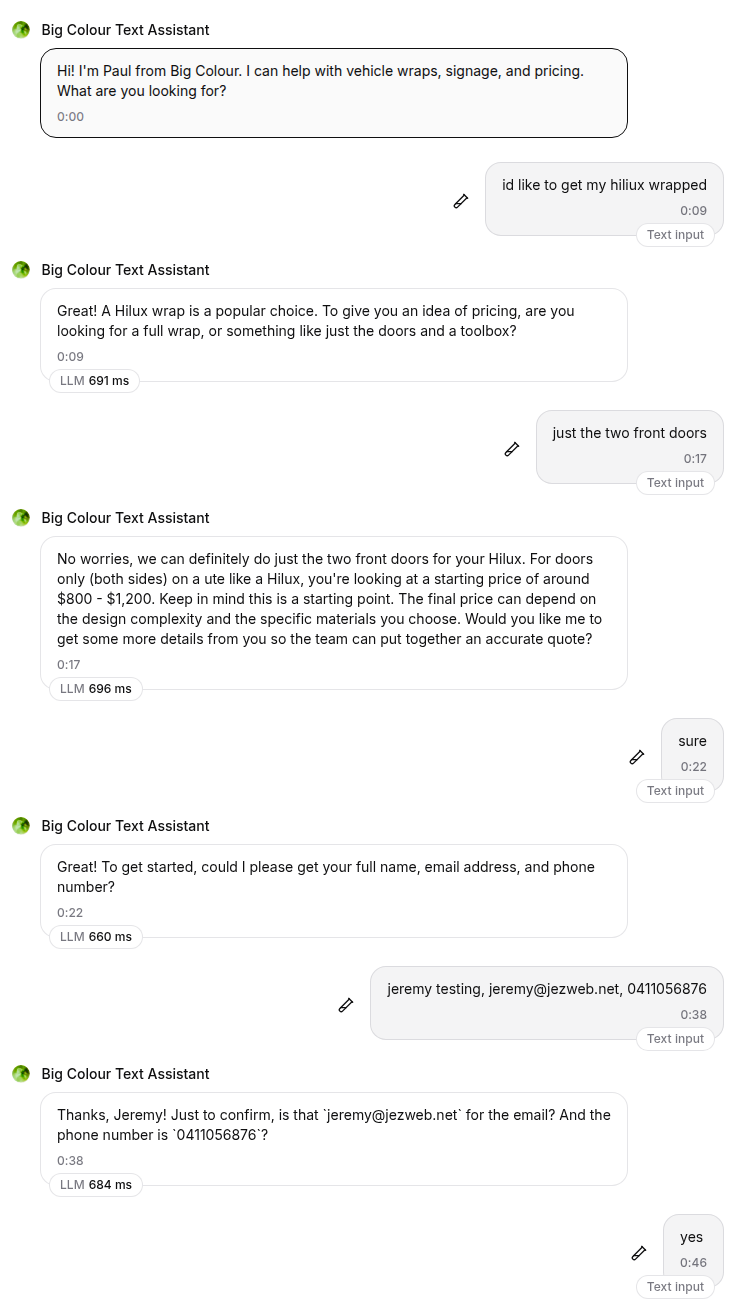745x1309 pixels.
Task: Click the 'LLM 660 ms' latency badge
Action: [96, 937]
